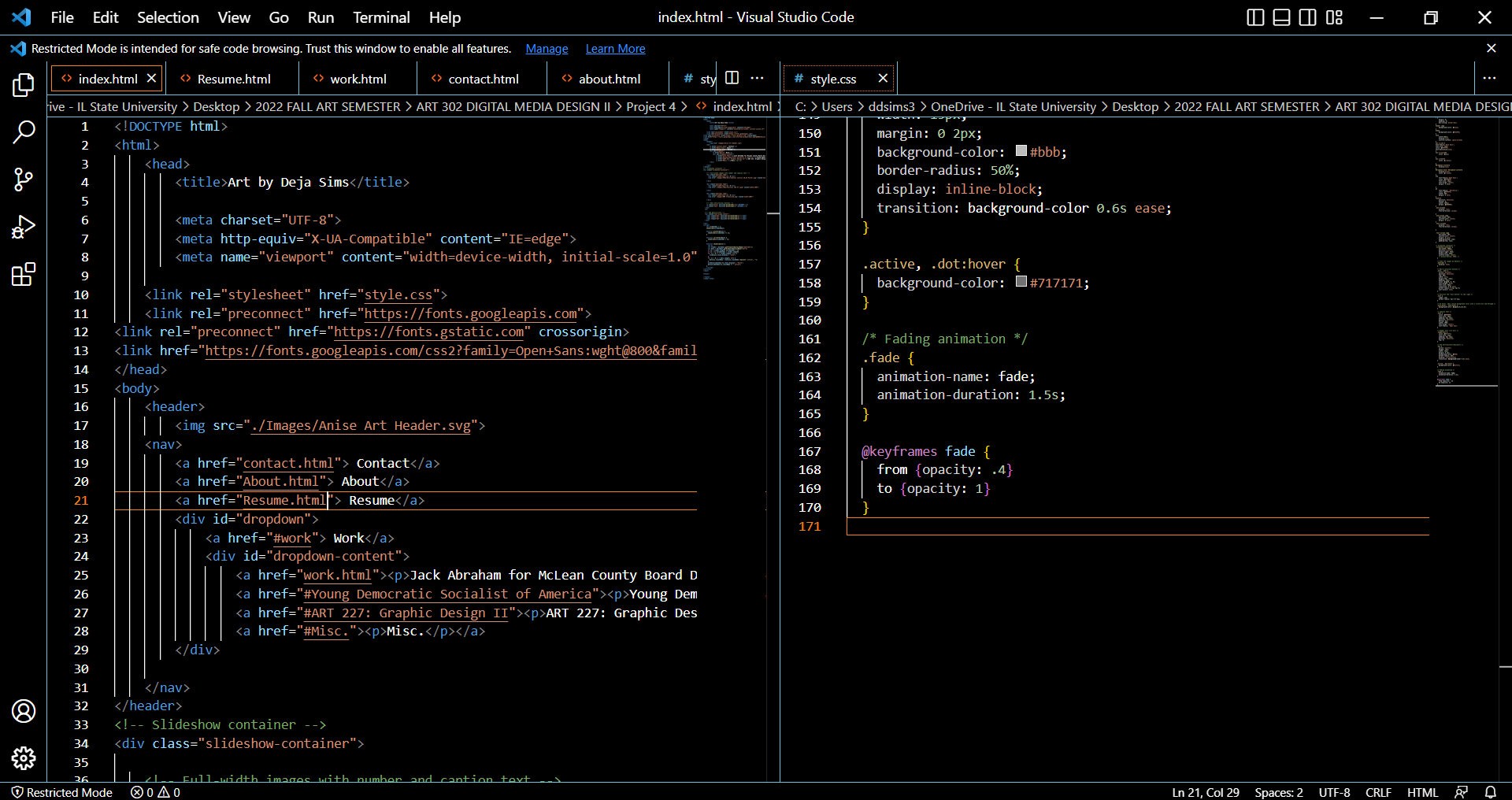Open the Run and Debug view
Image resolution: width=1512 pixels, height=800 pixels.
pyautogui.click(x=24, y=227)
